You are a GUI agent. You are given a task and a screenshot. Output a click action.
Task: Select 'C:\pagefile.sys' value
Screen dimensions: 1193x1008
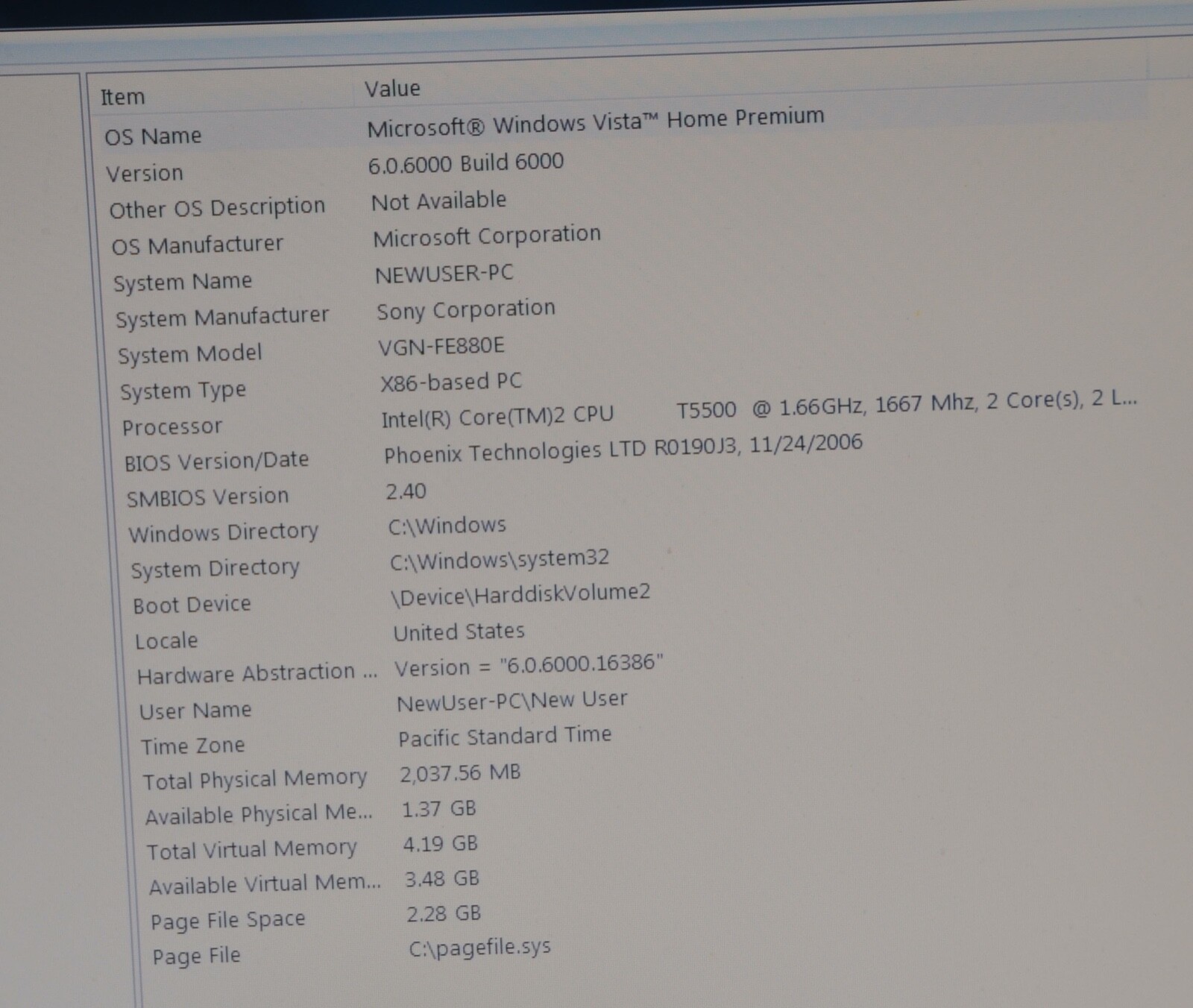click(480, 948)
